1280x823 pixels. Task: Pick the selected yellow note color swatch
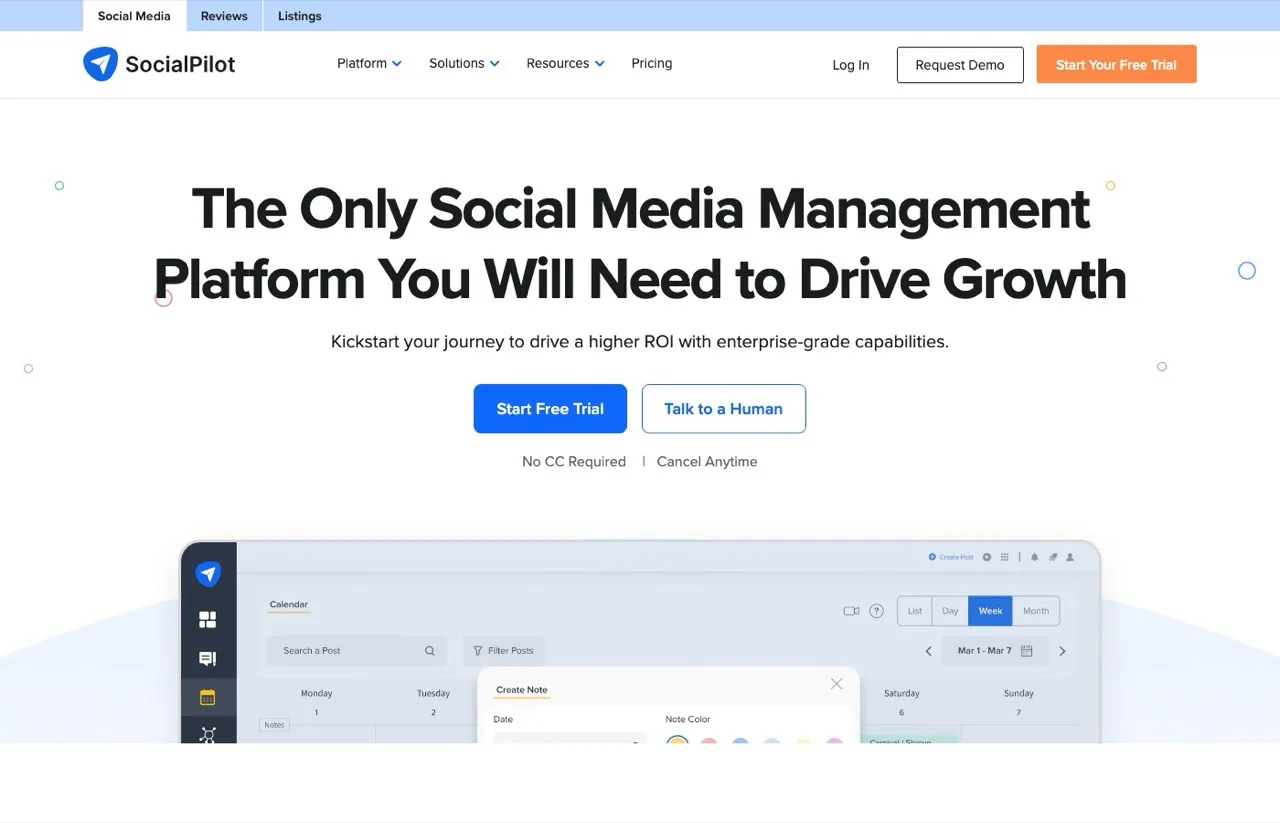[x=677, y=741]
